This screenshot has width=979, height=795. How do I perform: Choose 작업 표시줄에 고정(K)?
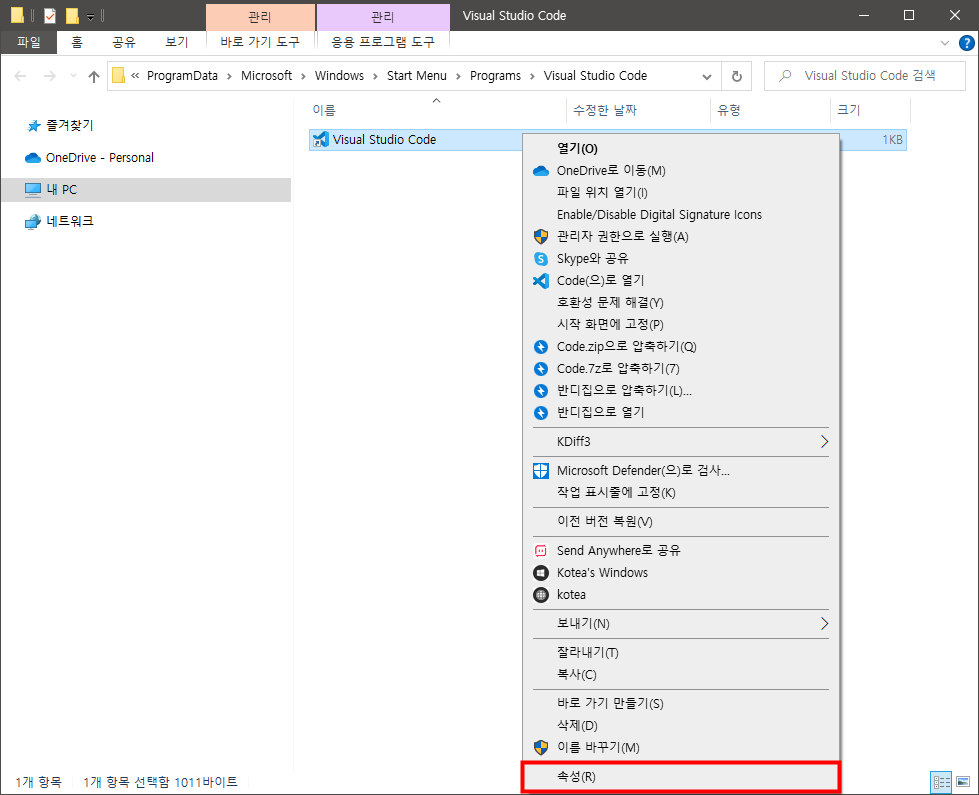[681, 492]
